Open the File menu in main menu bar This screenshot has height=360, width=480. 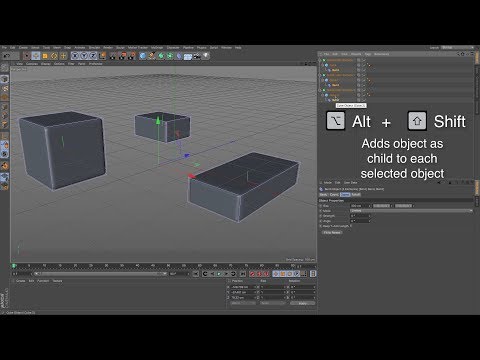pyautogui.click(x=4, y=48)
